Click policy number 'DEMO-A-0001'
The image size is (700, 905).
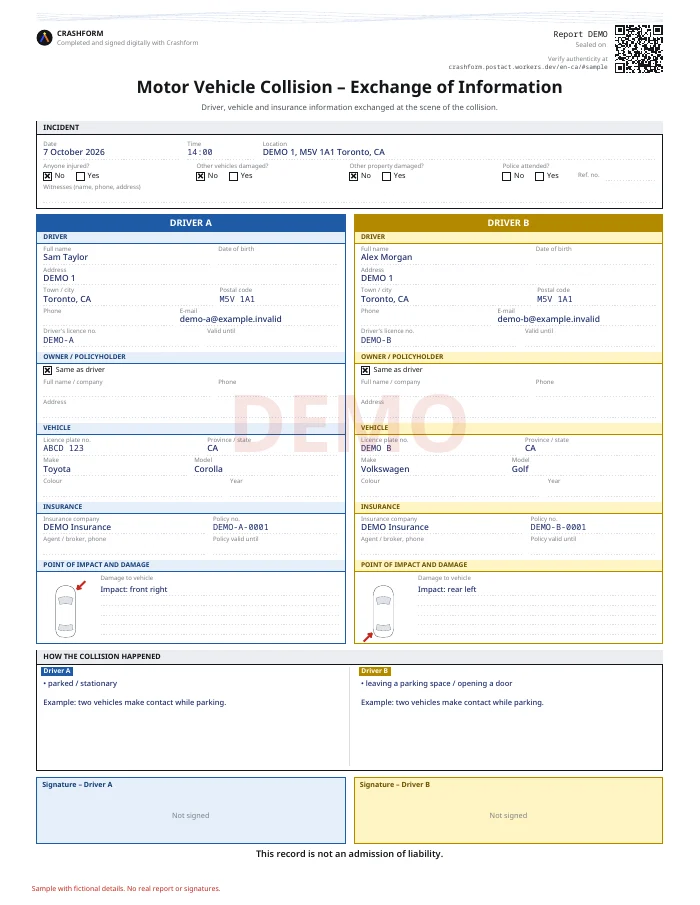coord(240,527)
